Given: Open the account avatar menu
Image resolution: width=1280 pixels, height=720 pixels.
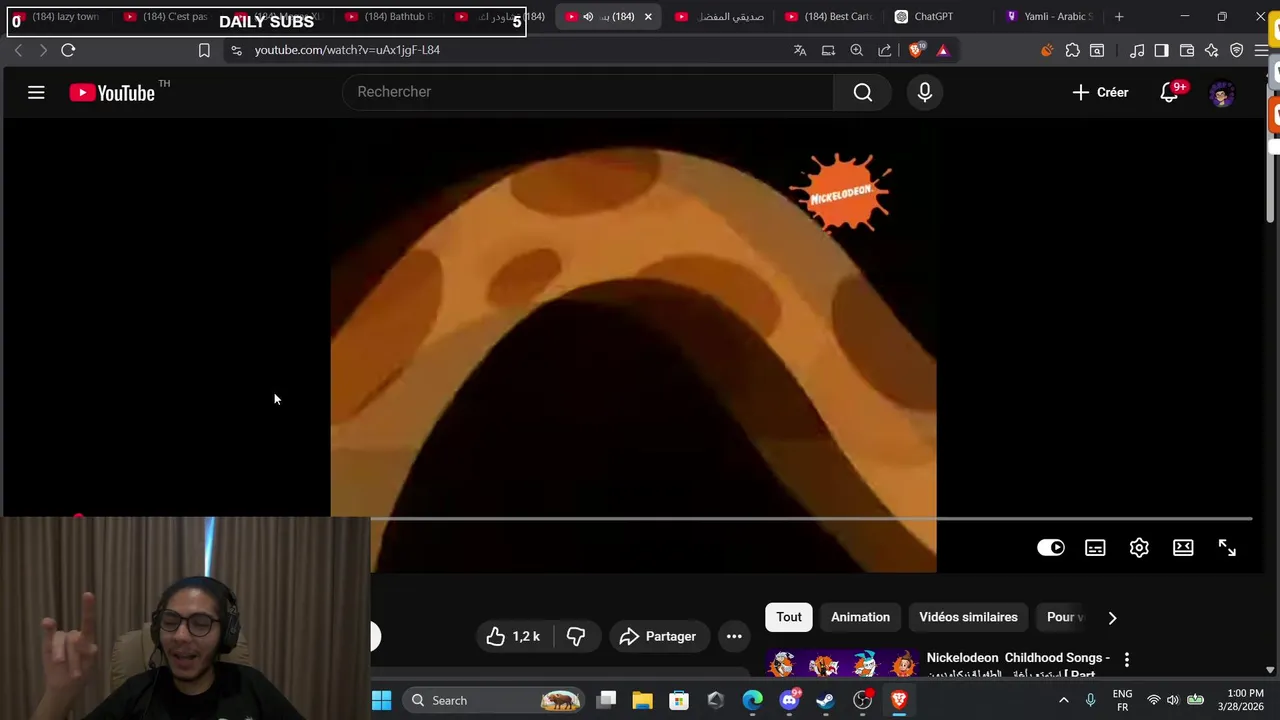Looking at the screenshot, I should 1222,94.
